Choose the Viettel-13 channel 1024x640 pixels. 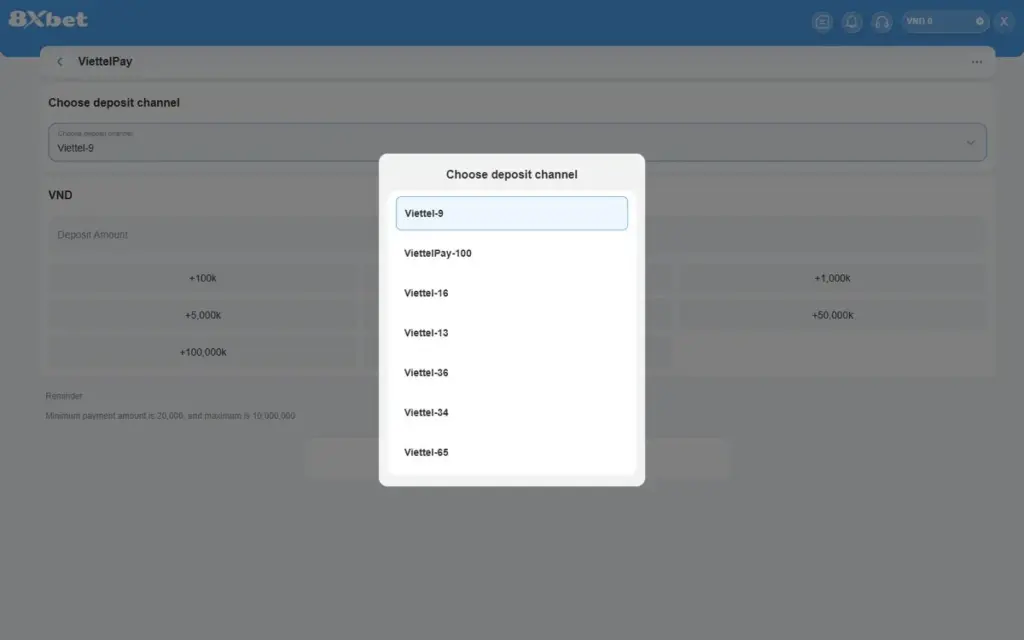(511, 333)
